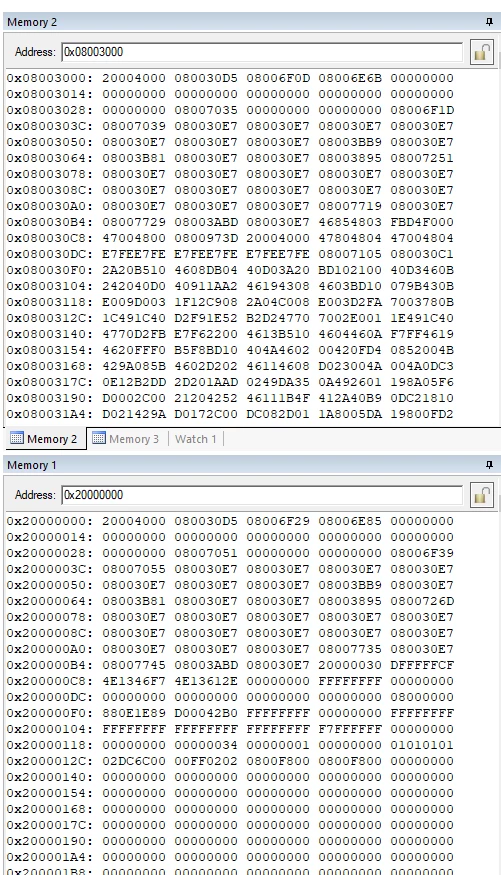Select value 19800FD2 in Memory 2
This screenshot has height=875, width=501.
[x=422, y=414]
